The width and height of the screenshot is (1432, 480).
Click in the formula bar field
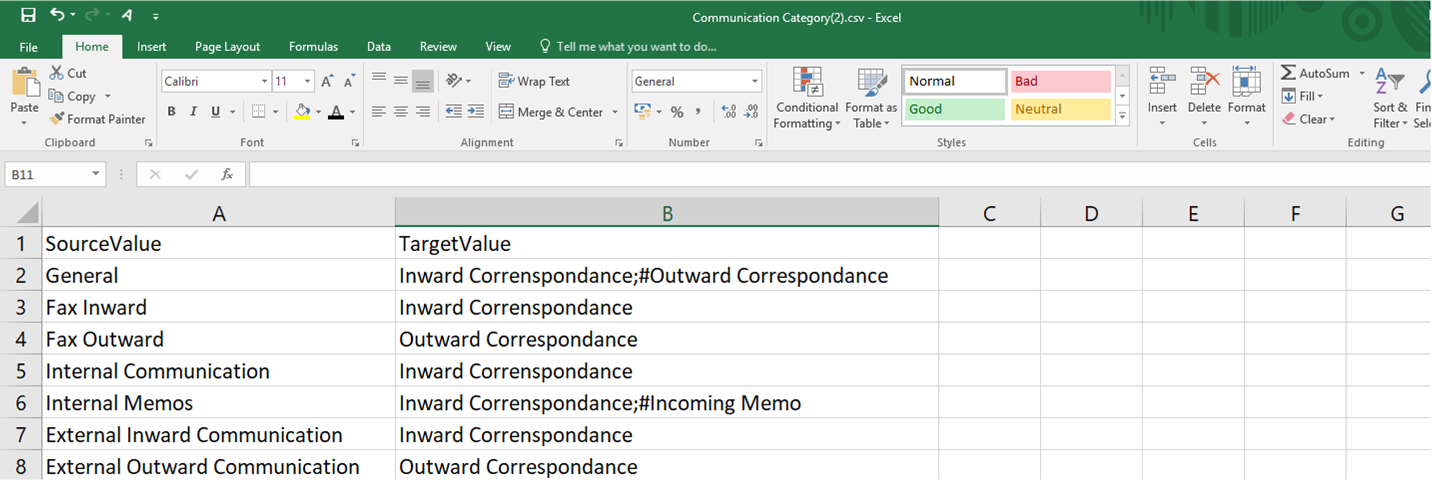pyautogui.click(x=840, y=174)
